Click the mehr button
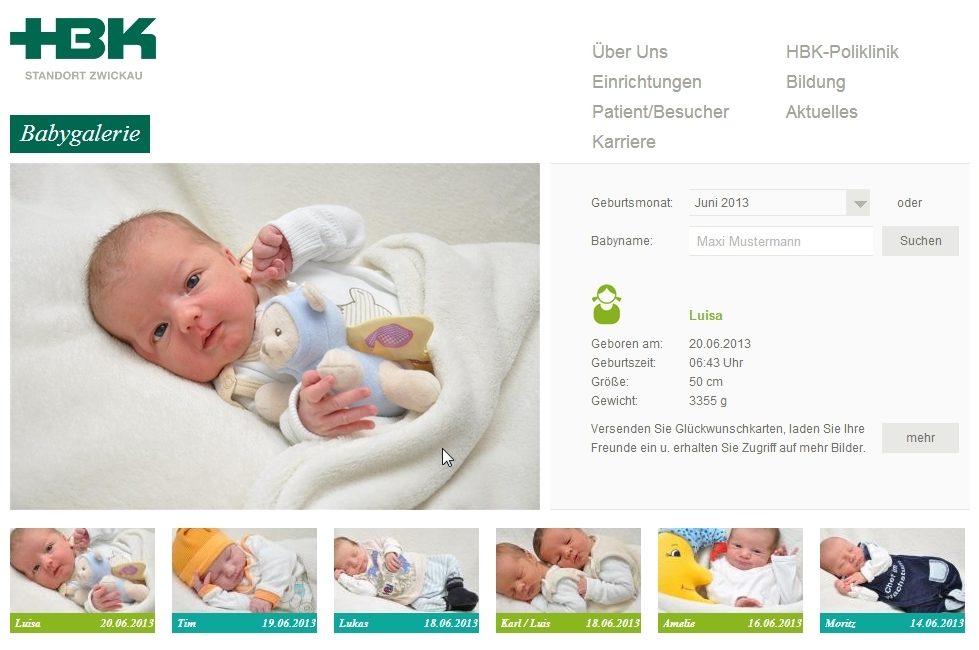Image resolution: width=979 pixels, height=650 pixels. pos(920,438)
